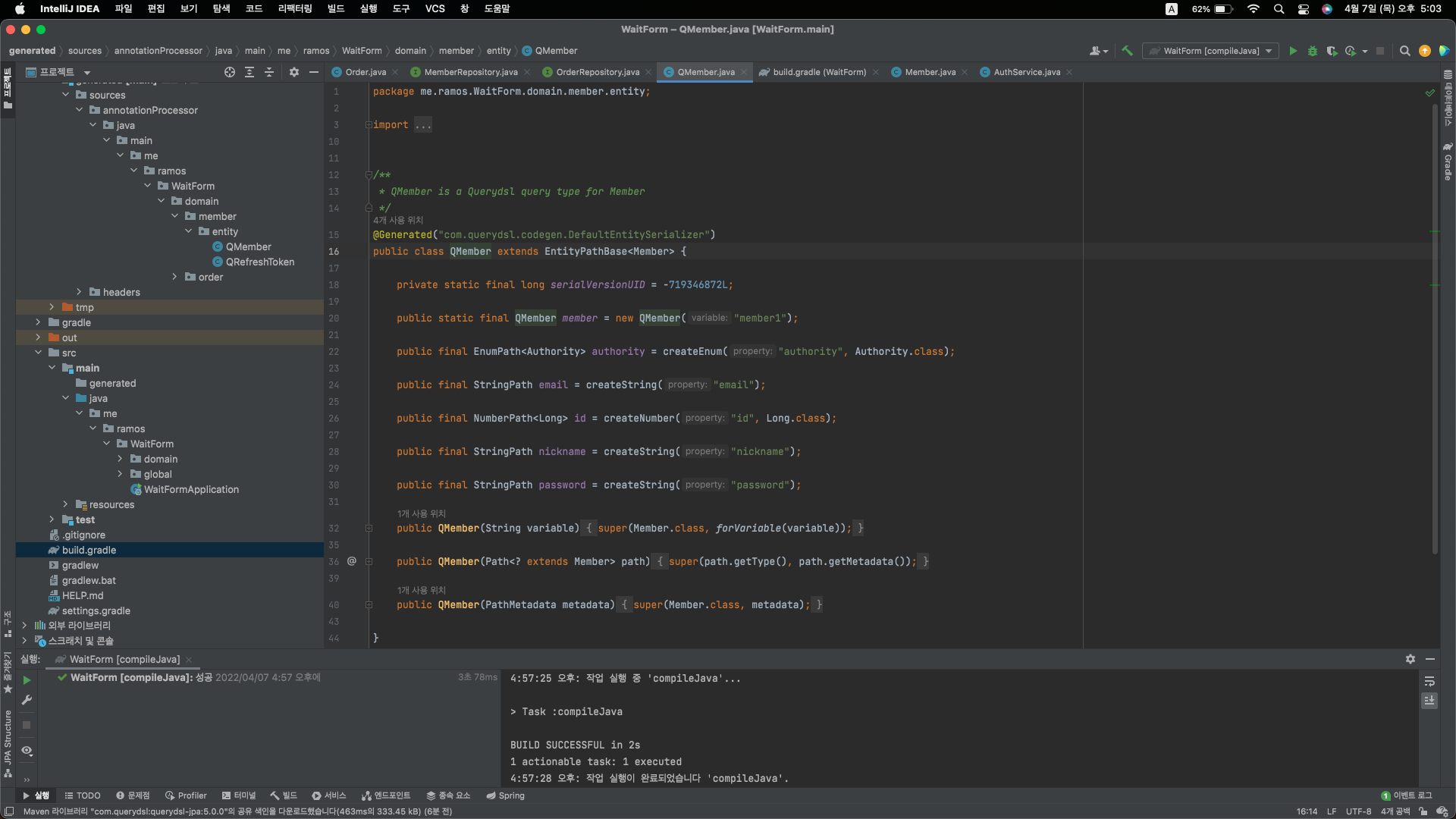Expand the tmp folder
This screenshot has height=819, width=1456.
pos(52,307)
